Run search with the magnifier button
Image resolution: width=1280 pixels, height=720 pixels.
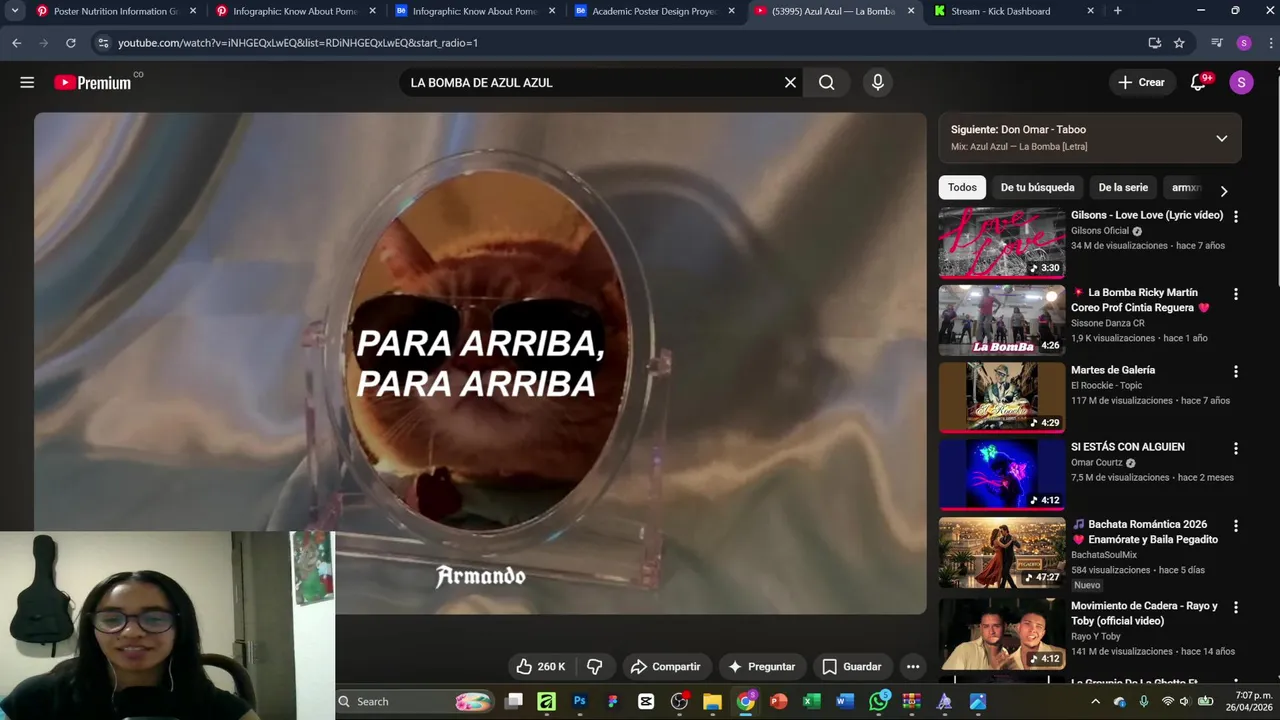tap(826, 82)
